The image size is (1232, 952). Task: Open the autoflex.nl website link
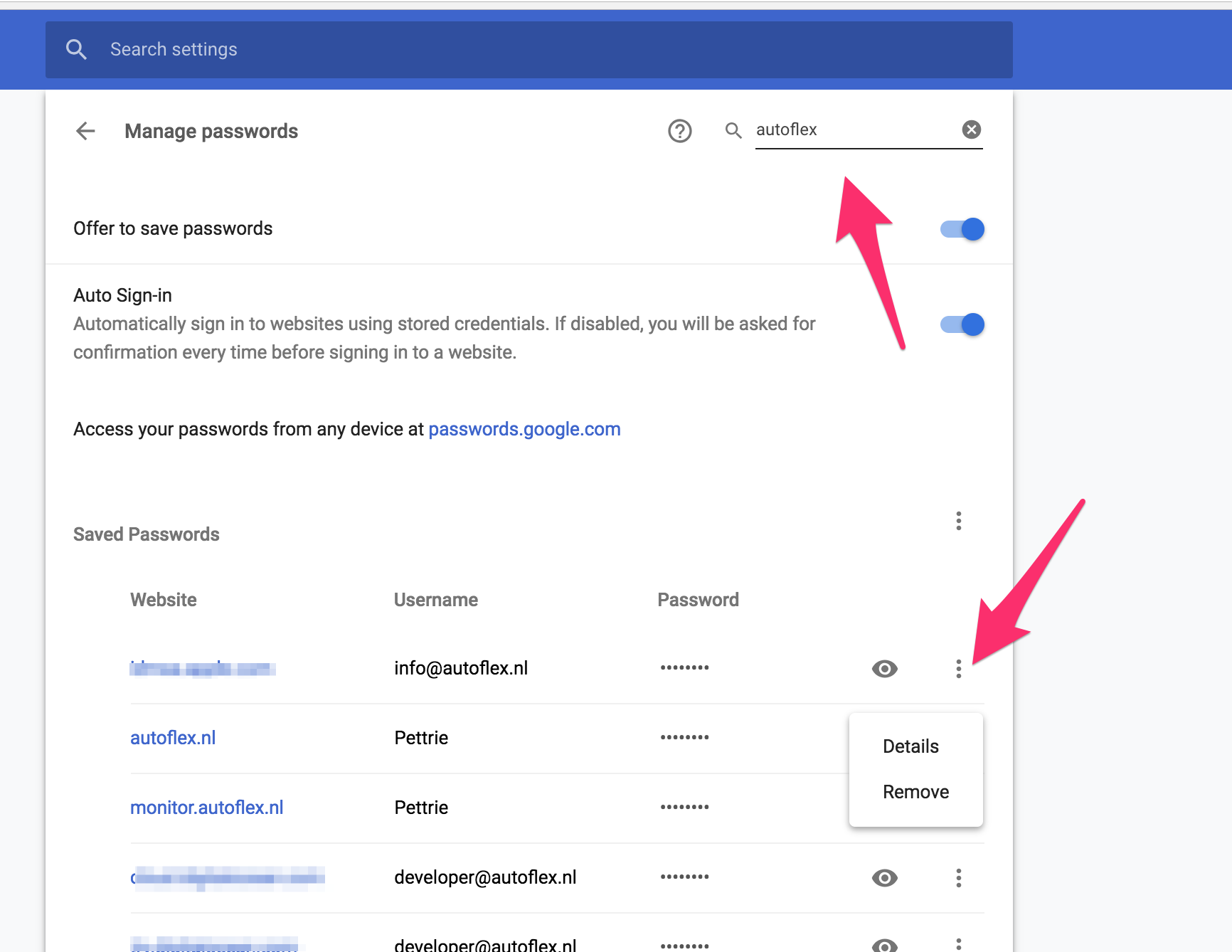[x=173, y=738]
